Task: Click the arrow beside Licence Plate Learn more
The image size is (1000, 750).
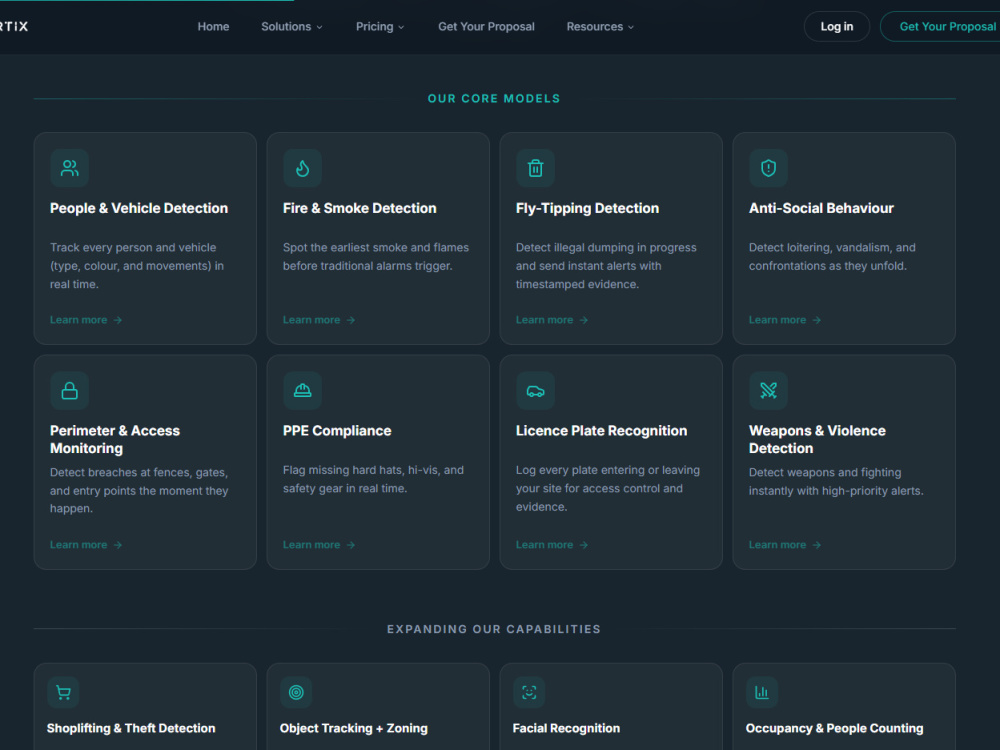Action: click(583, 545)
